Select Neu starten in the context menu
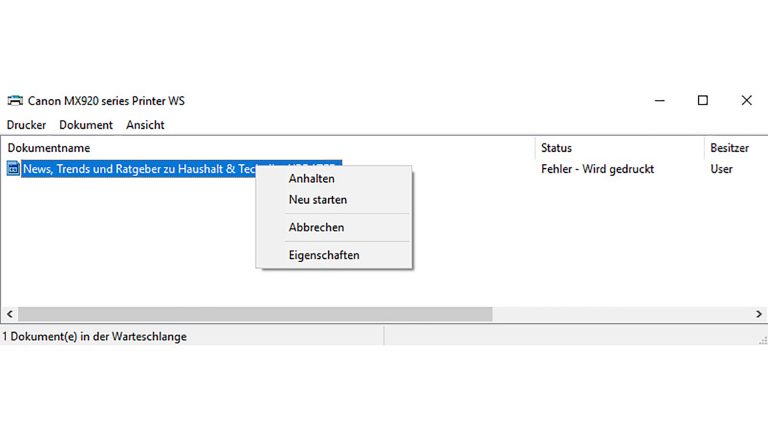Image resolution: width=768 pixels, height=432 pixels. tap(317, 200)
